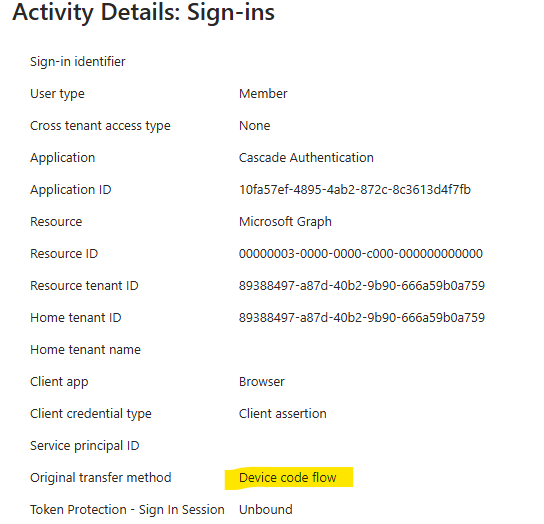Select the Resource tenant ID GUID

click(362, 286)
